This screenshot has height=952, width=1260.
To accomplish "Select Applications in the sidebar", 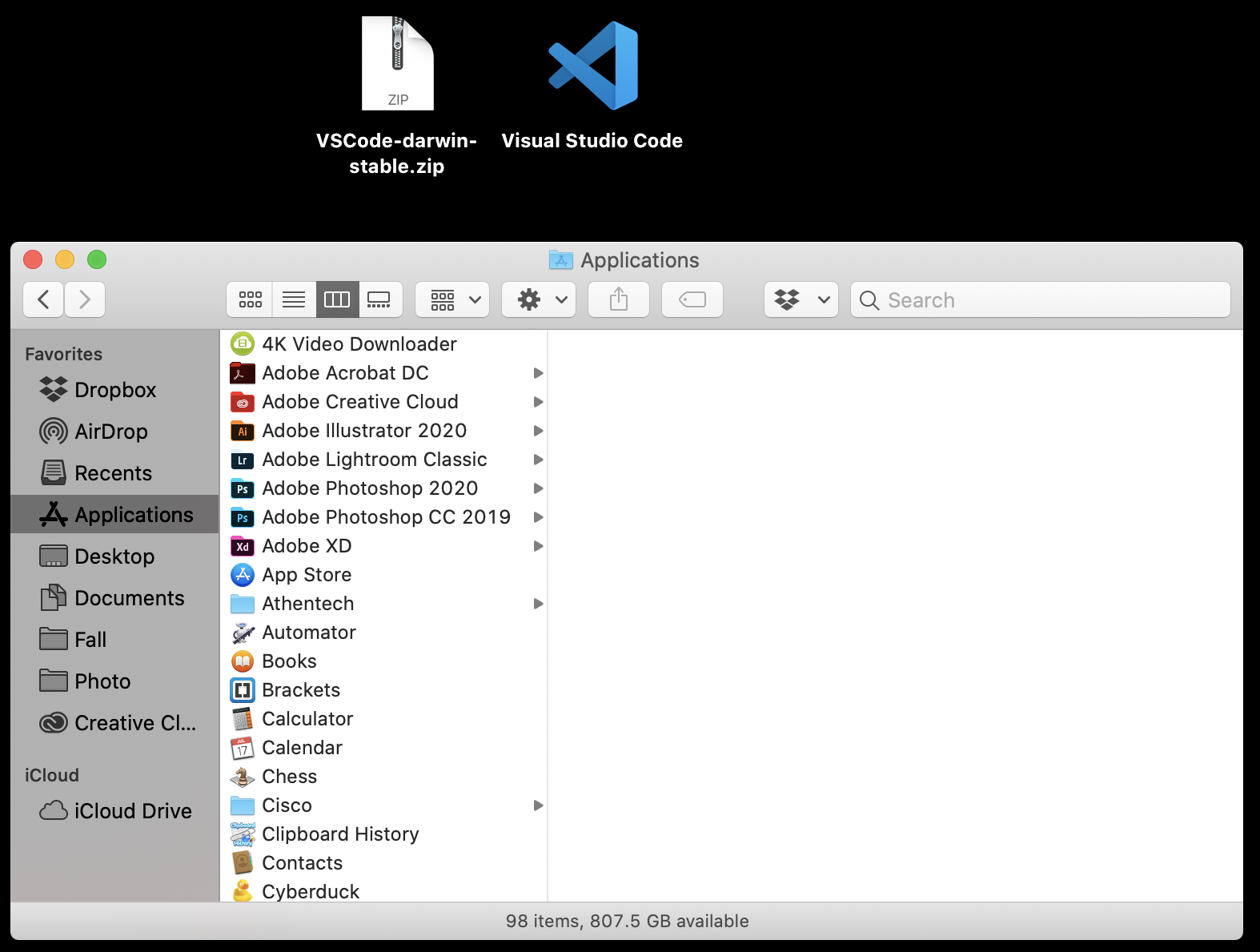I will coord(114,514).
